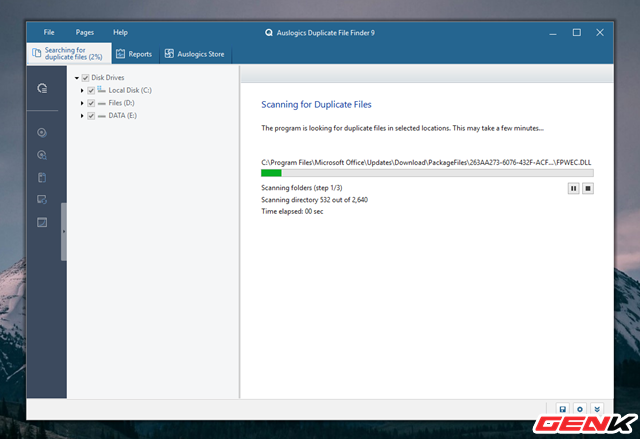Open the Help menu

pyautogui.click(x=120, y=32)
